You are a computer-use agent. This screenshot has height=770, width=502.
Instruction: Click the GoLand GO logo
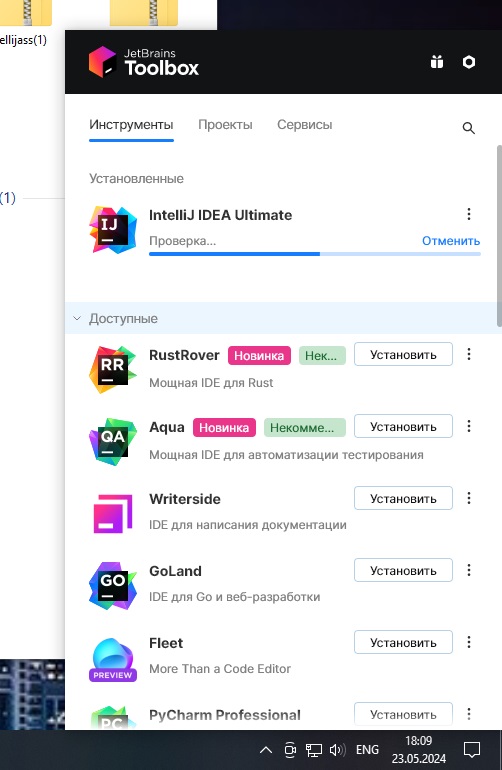click(x=113, y=585)
